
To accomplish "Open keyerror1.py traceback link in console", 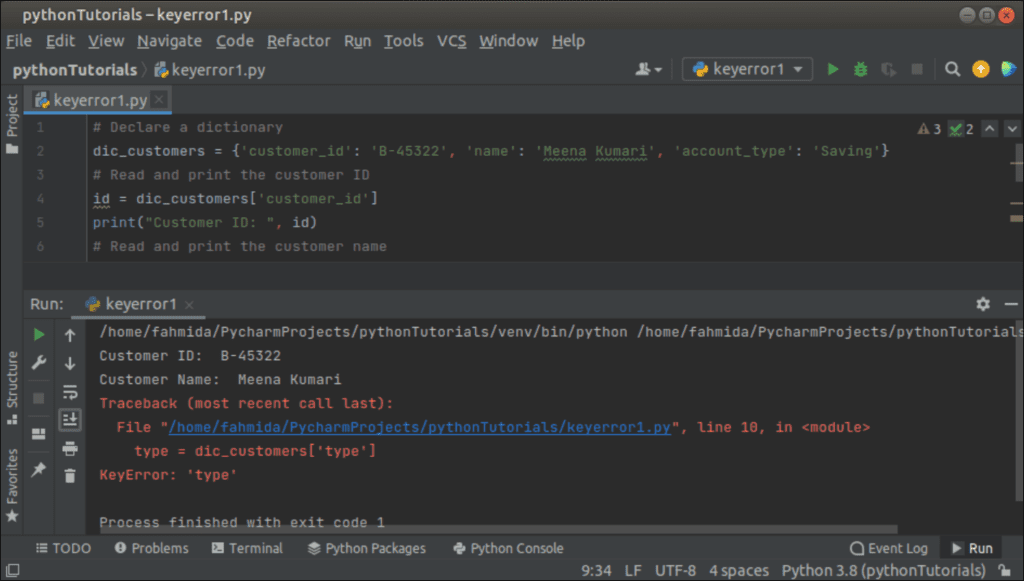I will 420,427.
